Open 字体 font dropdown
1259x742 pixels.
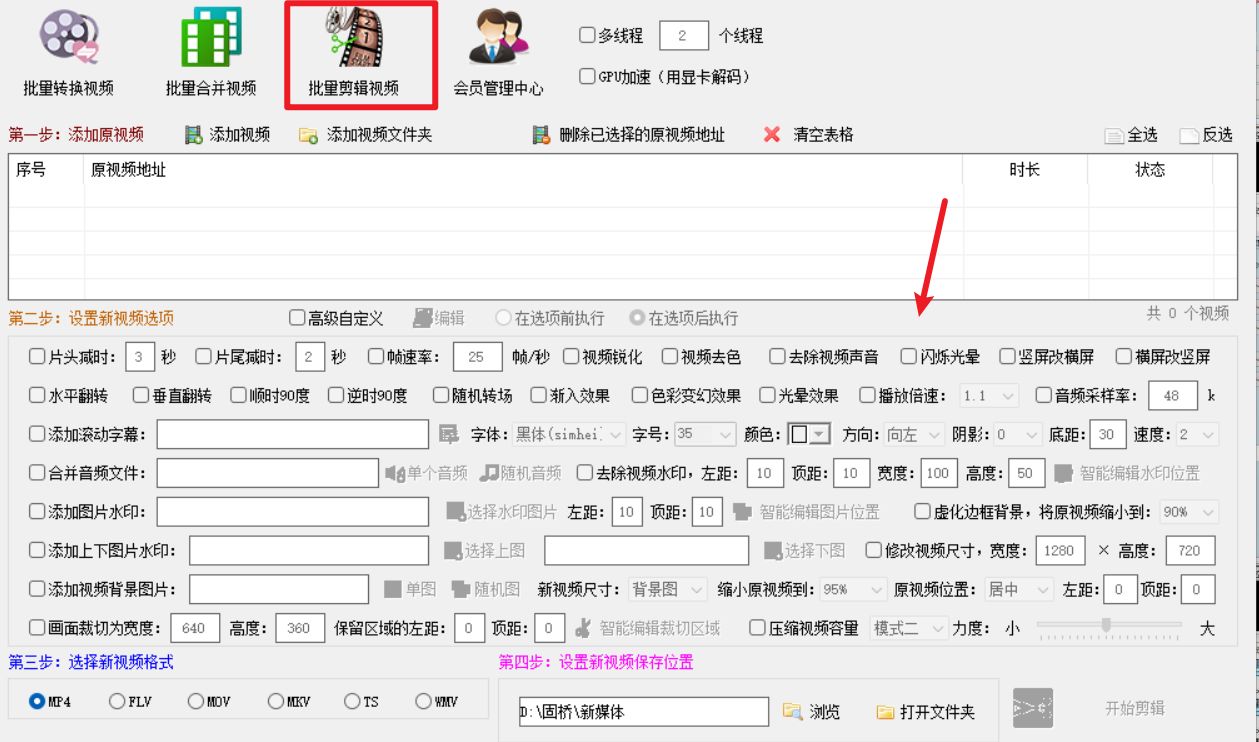coord(570,434)
